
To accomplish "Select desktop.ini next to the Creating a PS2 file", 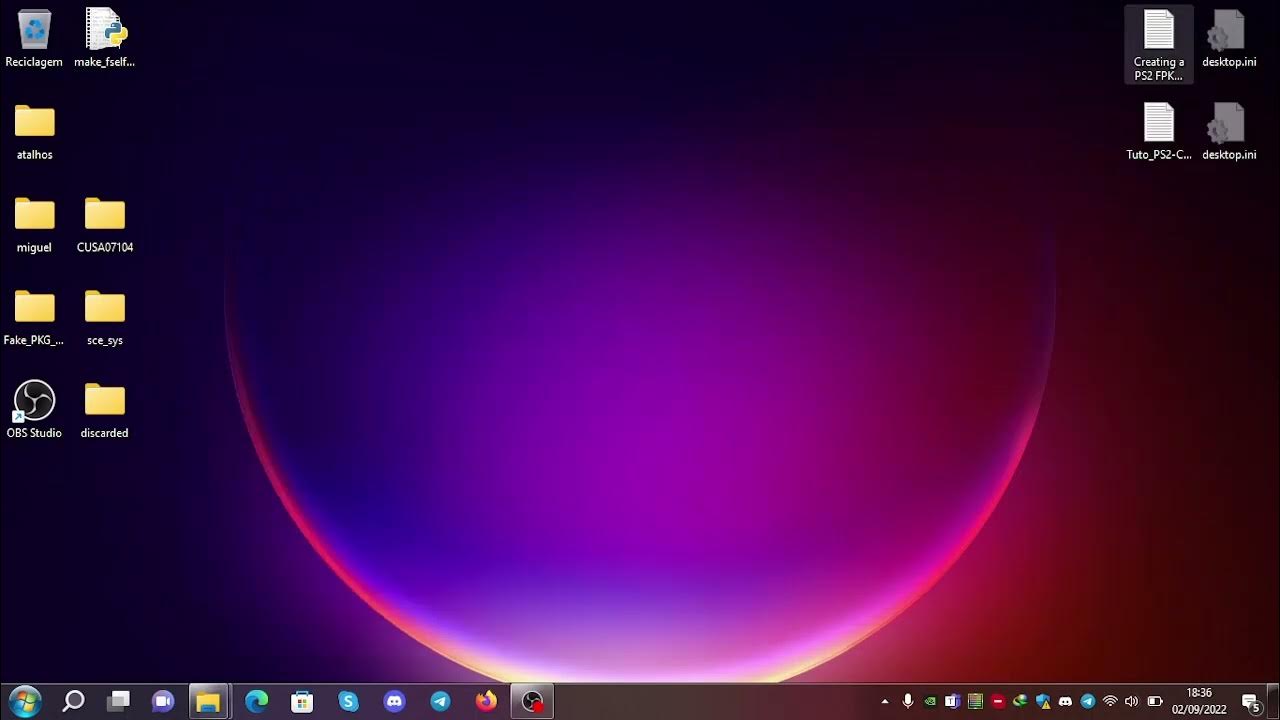I will coord(1229,39).
